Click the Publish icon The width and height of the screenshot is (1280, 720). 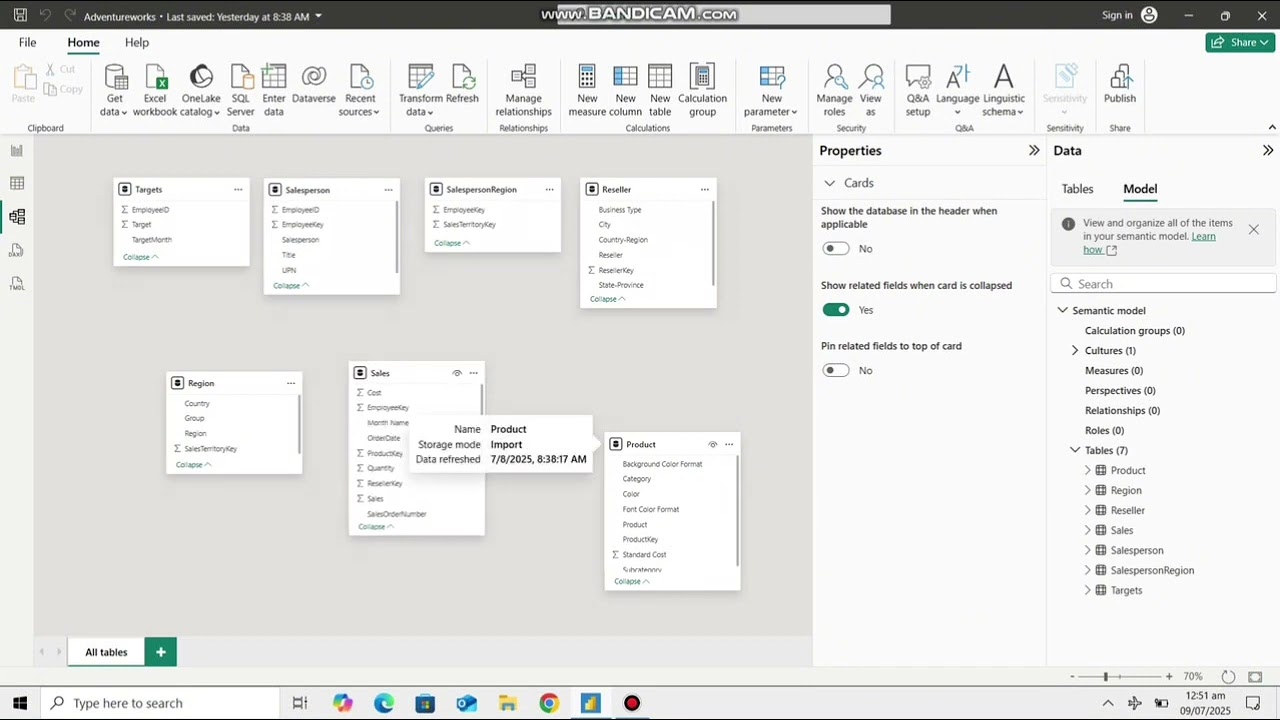(1120, 78)
